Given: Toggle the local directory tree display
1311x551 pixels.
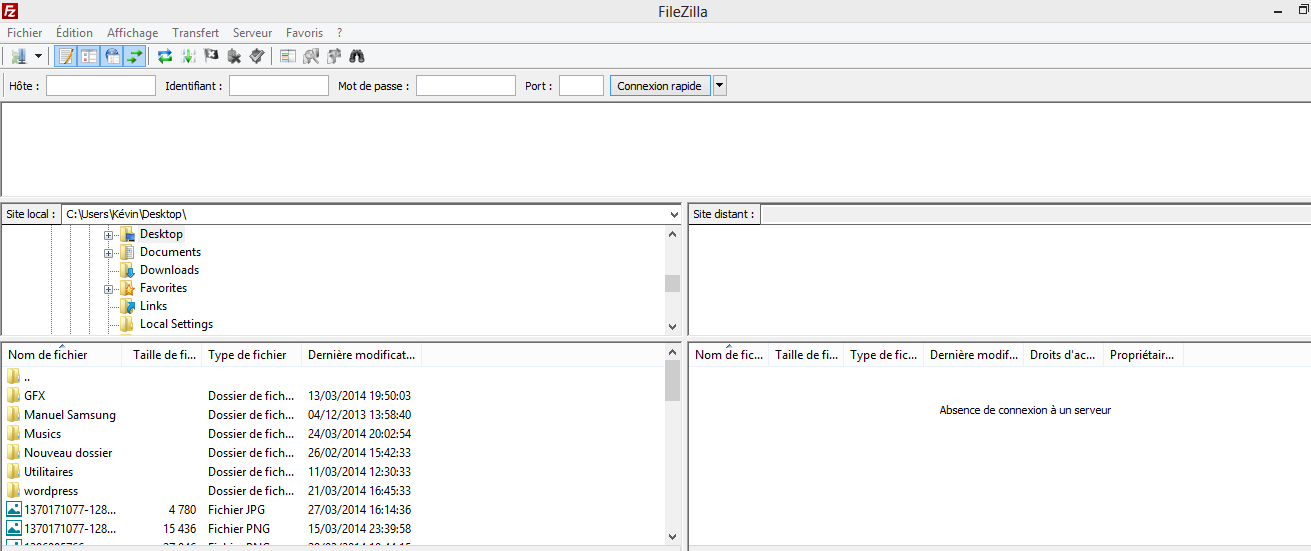Looking at the screenshot, I should click(x=89, y=56).
